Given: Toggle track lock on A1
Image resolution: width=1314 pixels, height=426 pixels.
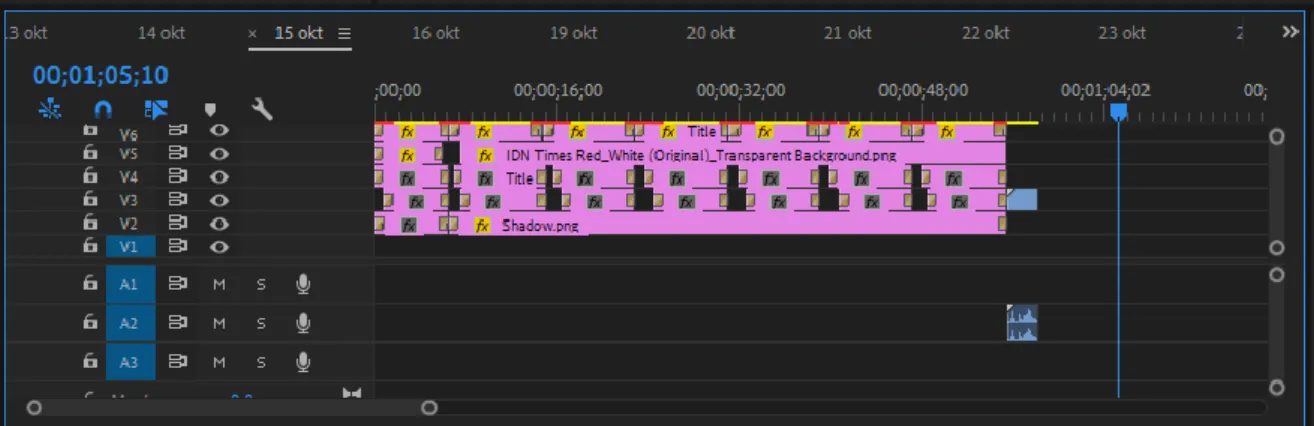Looking at the screenshot, I should point(90,284).
